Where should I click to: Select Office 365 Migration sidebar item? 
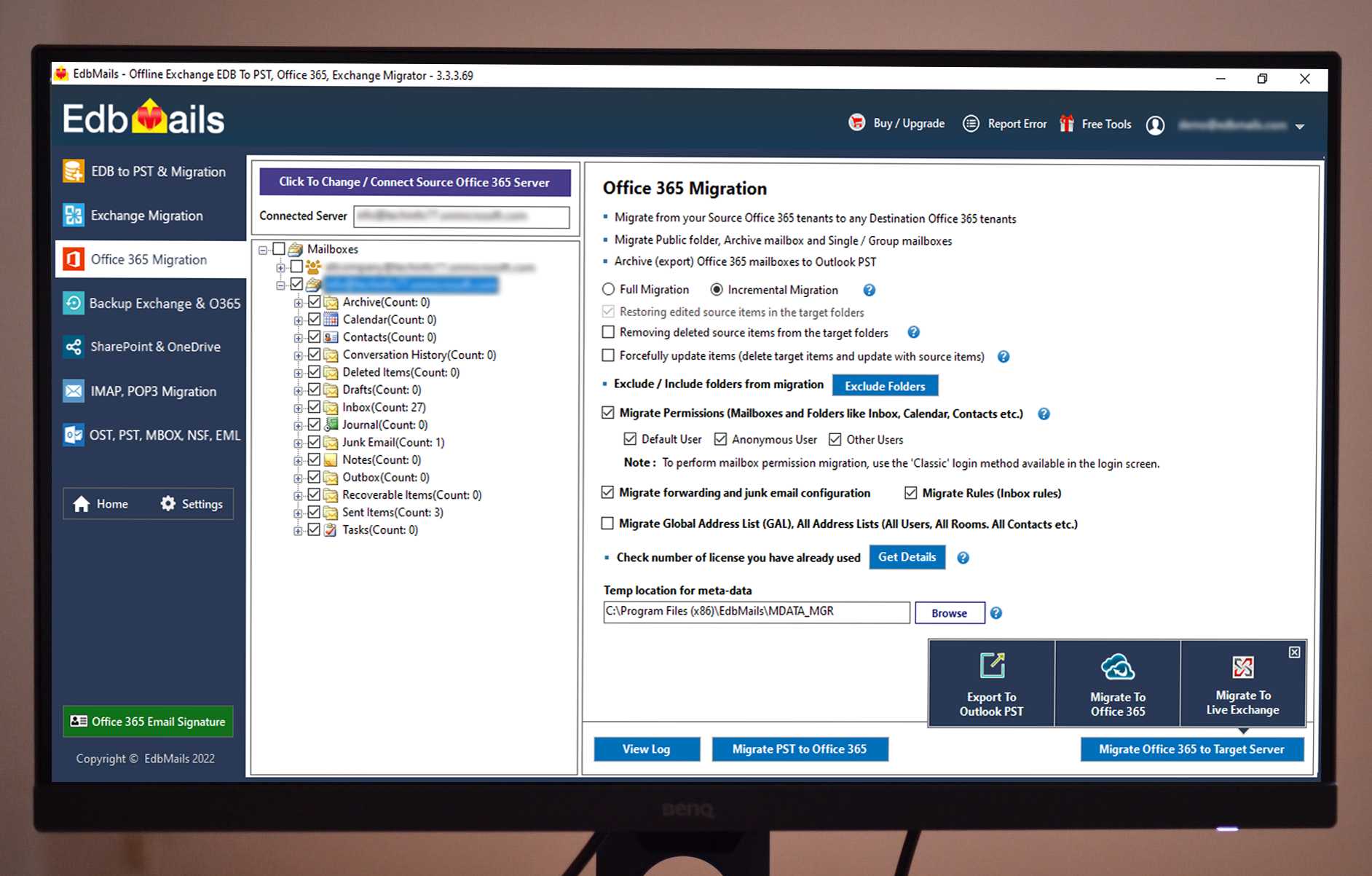[150, 259]
